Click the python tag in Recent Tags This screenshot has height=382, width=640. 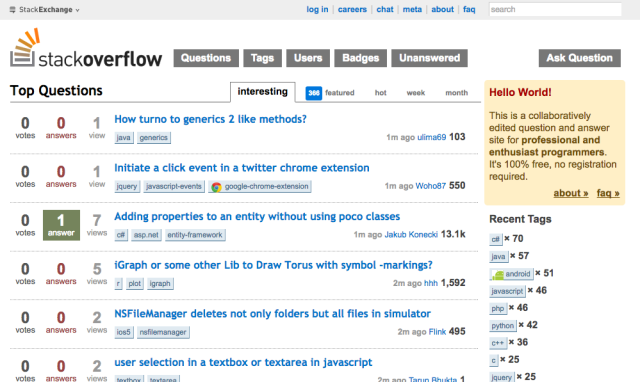click(x=503, y=326)
